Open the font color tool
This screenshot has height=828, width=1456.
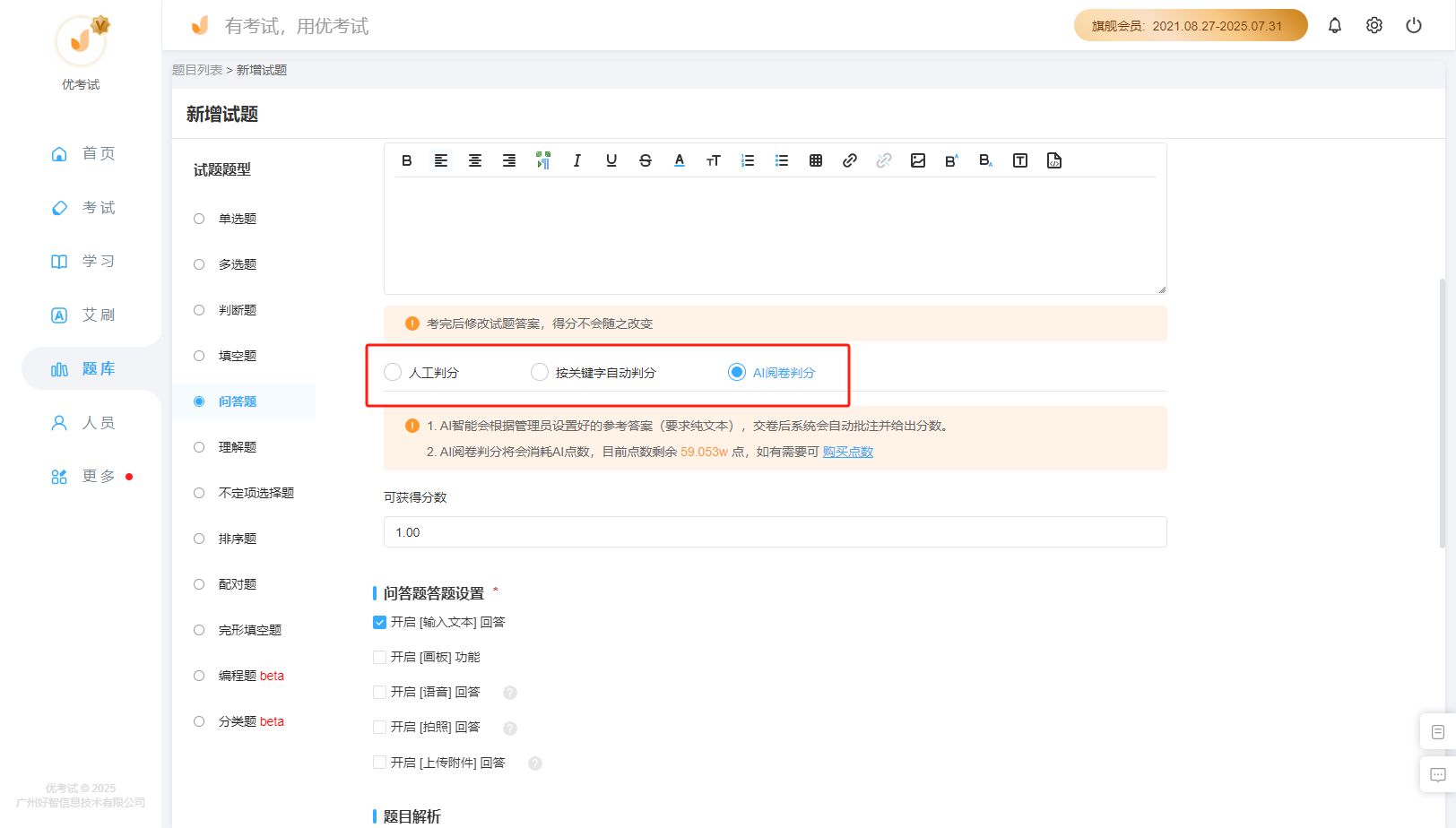point(680,160)
